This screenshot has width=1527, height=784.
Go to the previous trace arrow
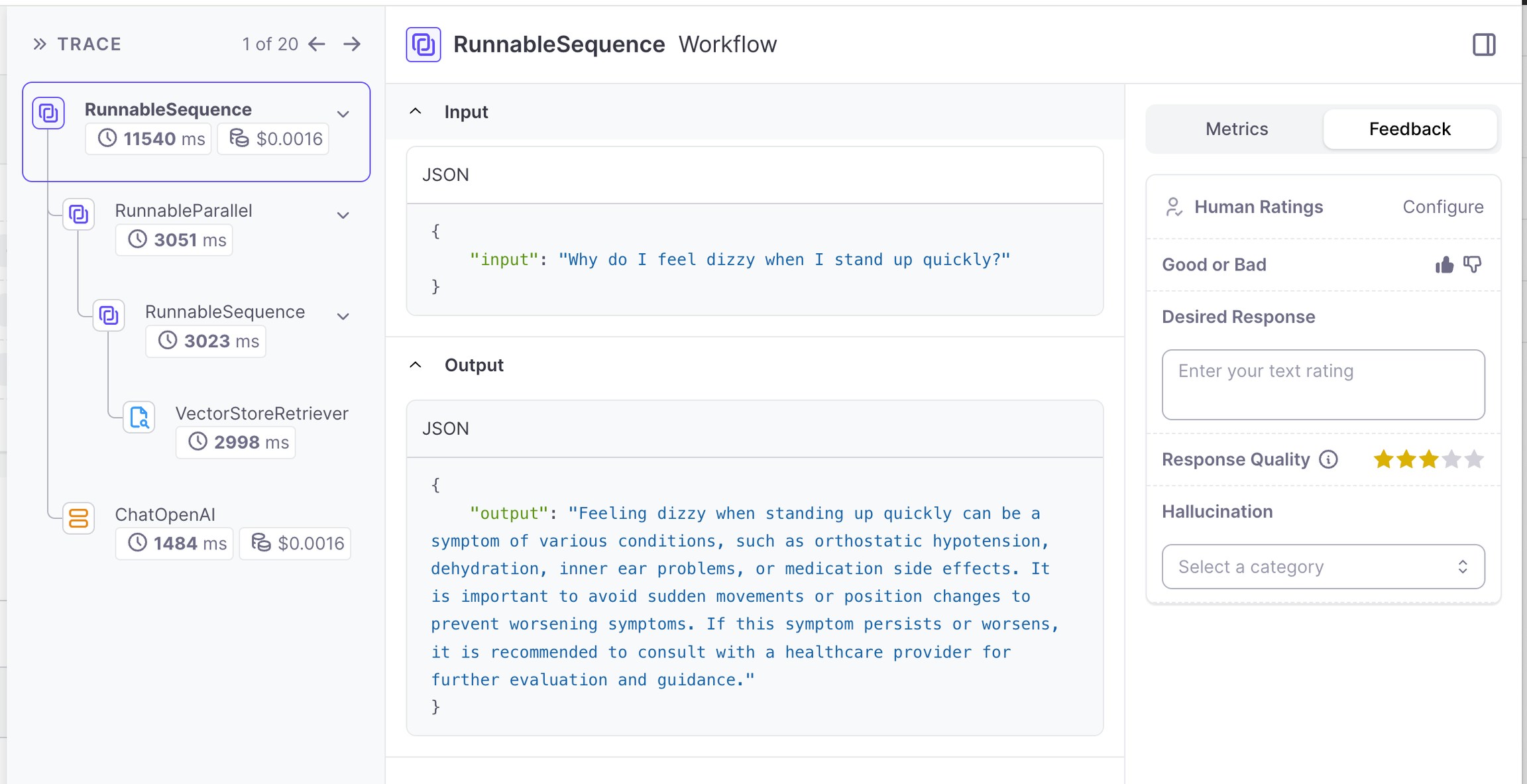click(317, 44)
